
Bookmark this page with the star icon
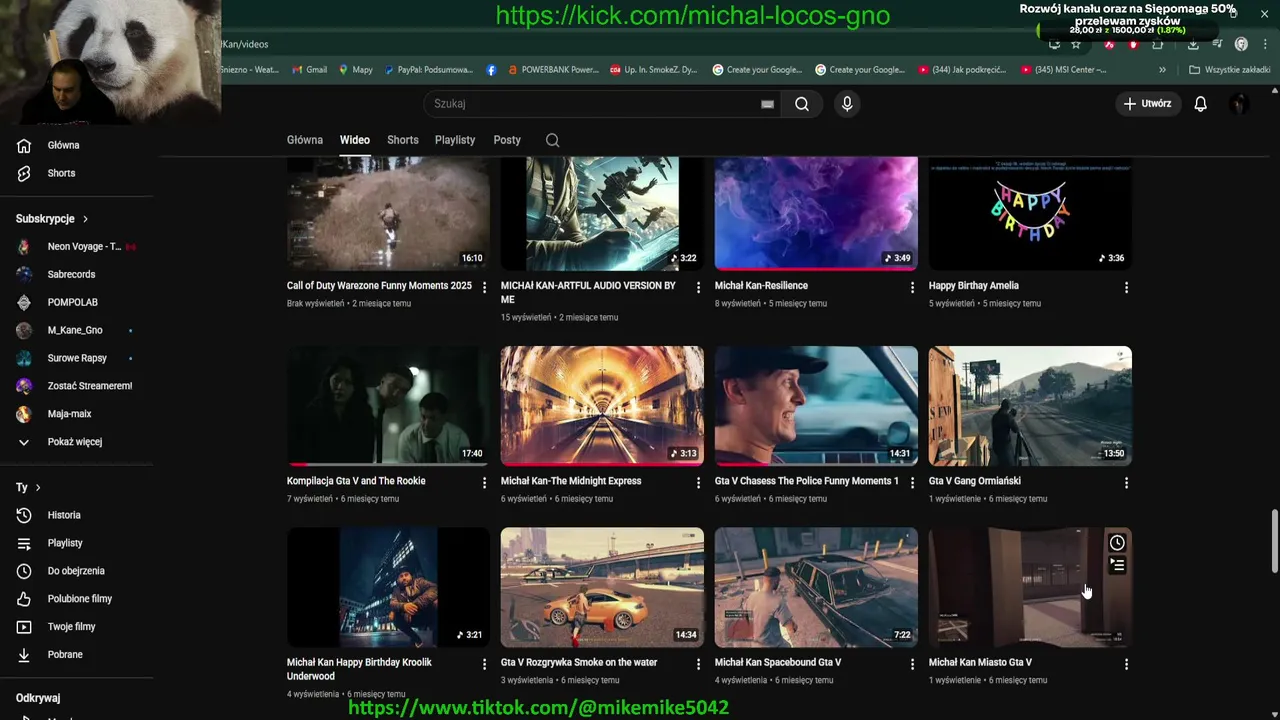(1076, 44)
